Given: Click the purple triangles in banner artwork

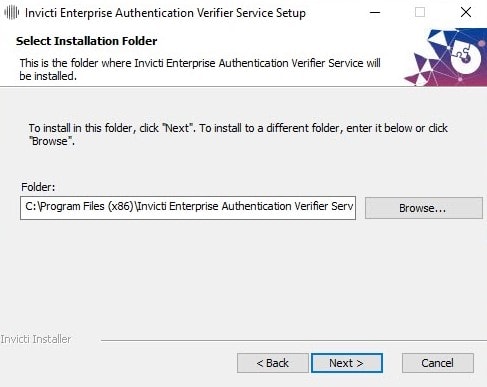Looking at the screenshot, I should (421, 69).
